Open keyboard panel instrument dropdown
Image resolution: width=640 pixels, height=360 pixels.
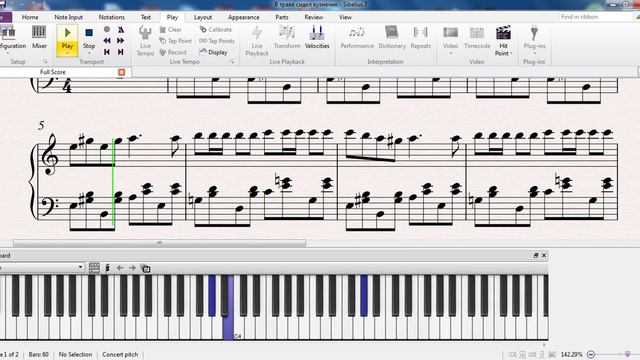coord(80,267)
